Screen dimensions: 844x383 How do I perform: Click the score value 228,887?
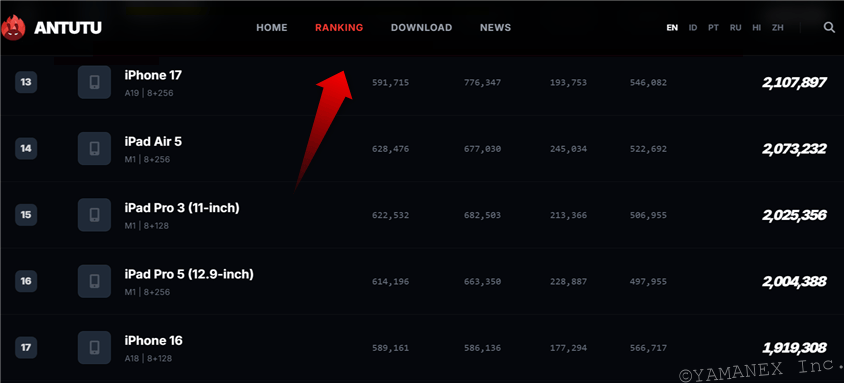[568, 282]
